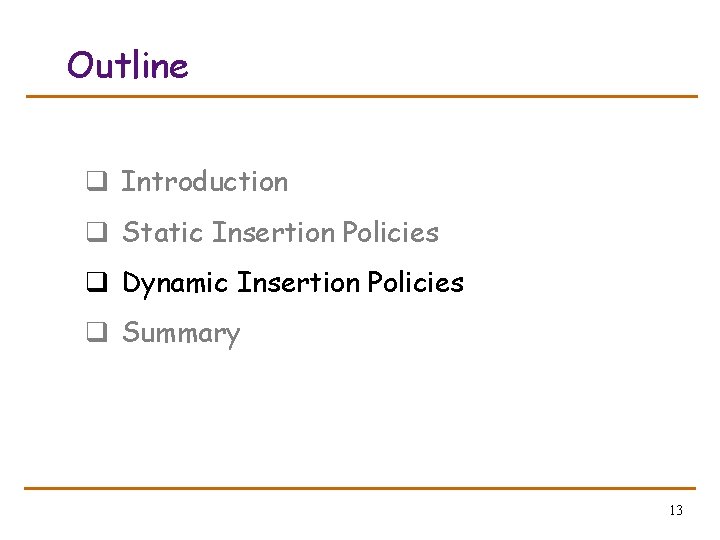Click the slide number 13
This screenshot has height=540, width=720.
[675, 511]
